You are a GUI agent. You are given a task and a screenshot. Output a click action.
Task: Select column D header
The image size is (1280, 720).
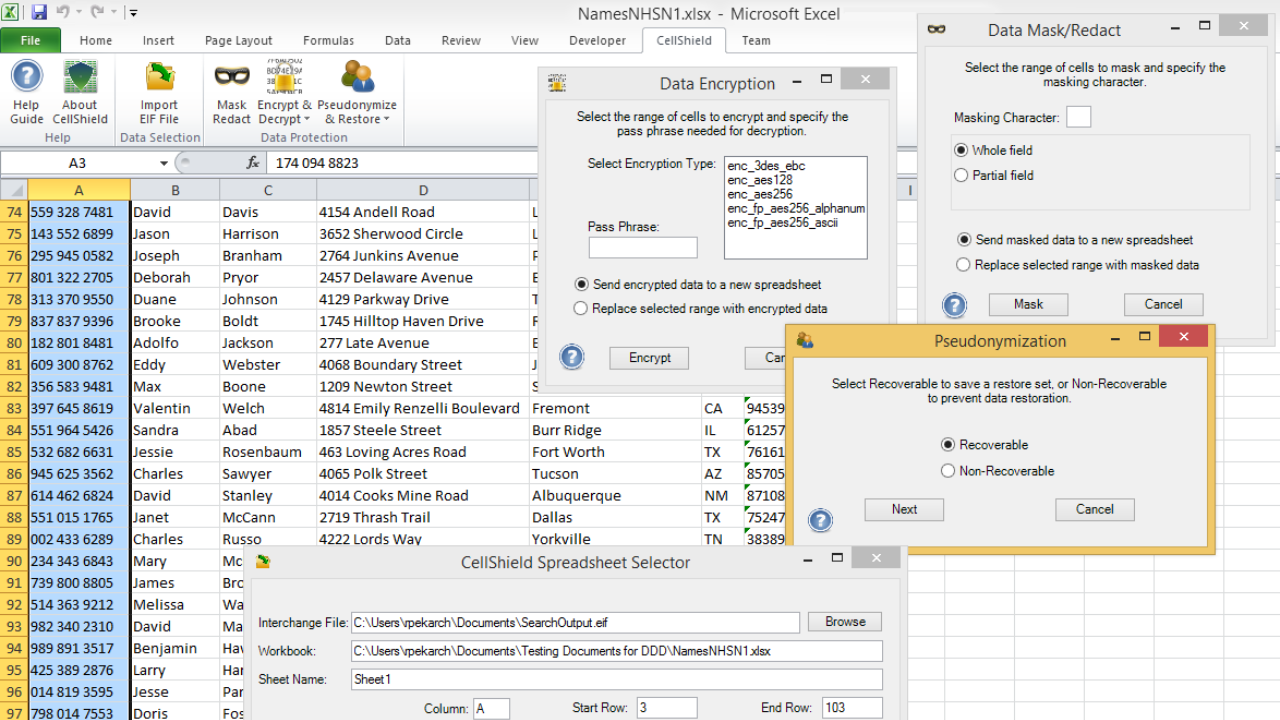pos(423,190)
